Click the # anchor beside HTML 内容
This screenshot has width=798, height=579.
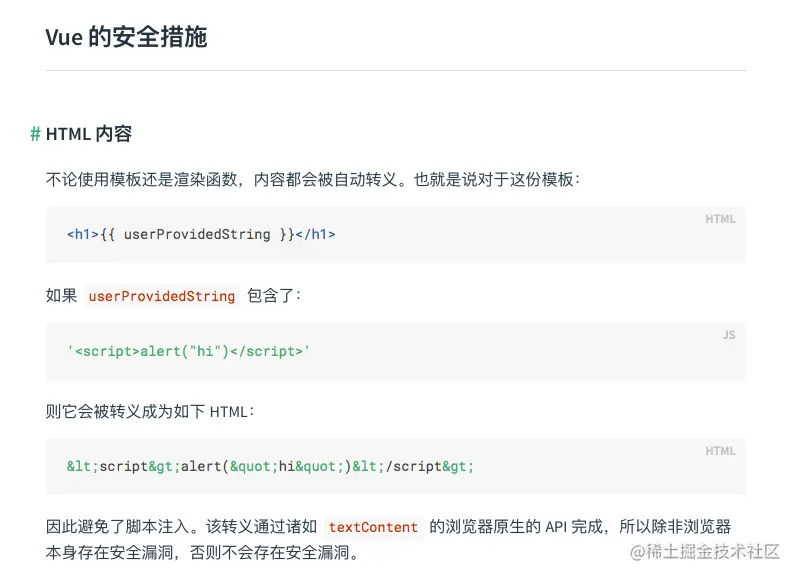click(x=35, y=134)
